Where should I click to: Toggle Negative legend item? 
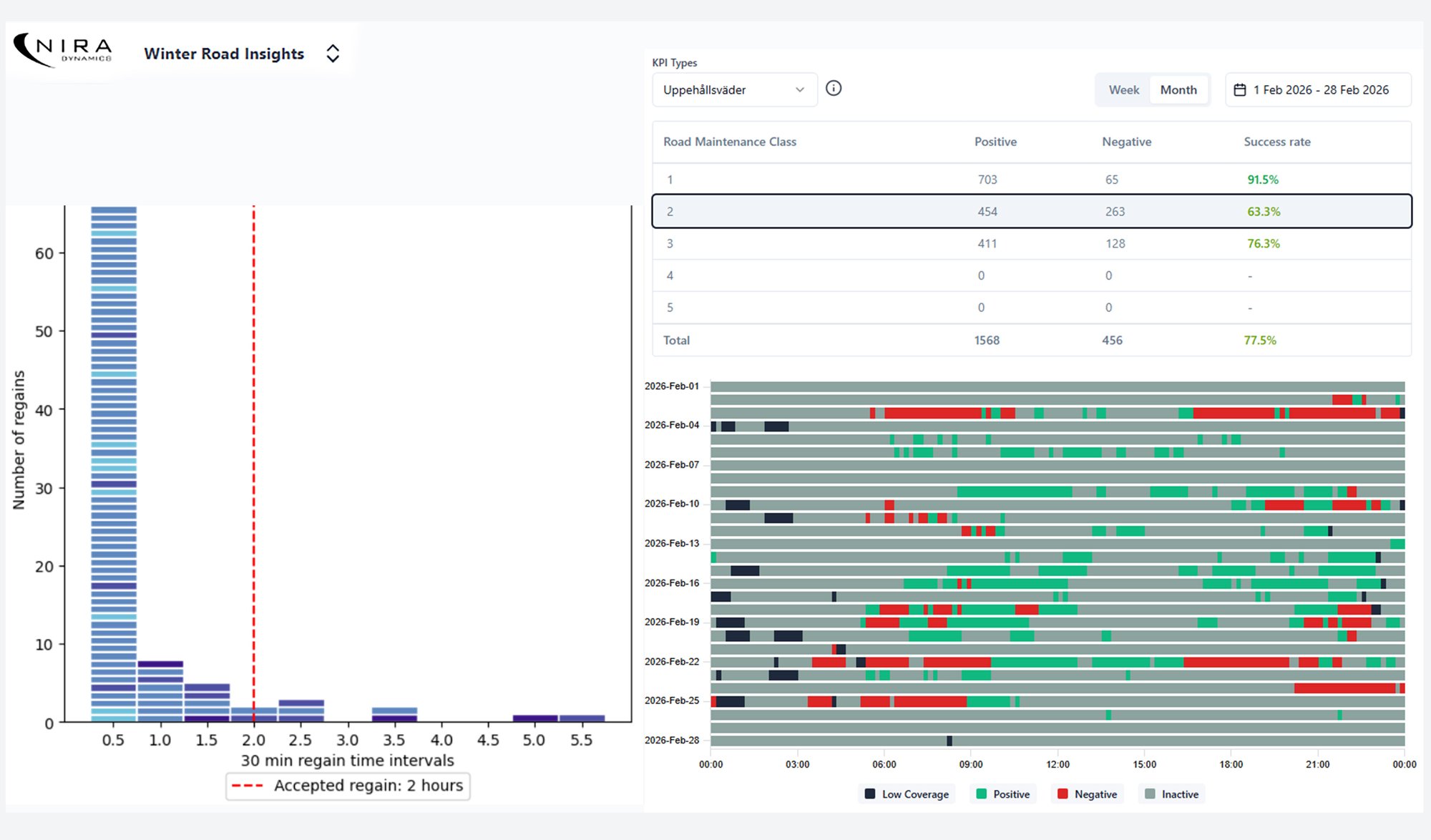point(1088,794)
